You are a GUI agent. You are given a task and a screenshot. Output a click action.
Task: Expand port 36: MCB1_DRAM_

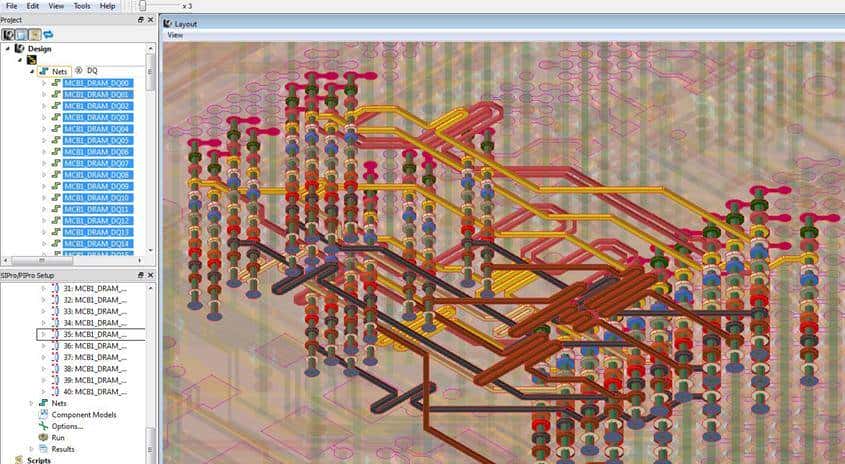[44, 346]
